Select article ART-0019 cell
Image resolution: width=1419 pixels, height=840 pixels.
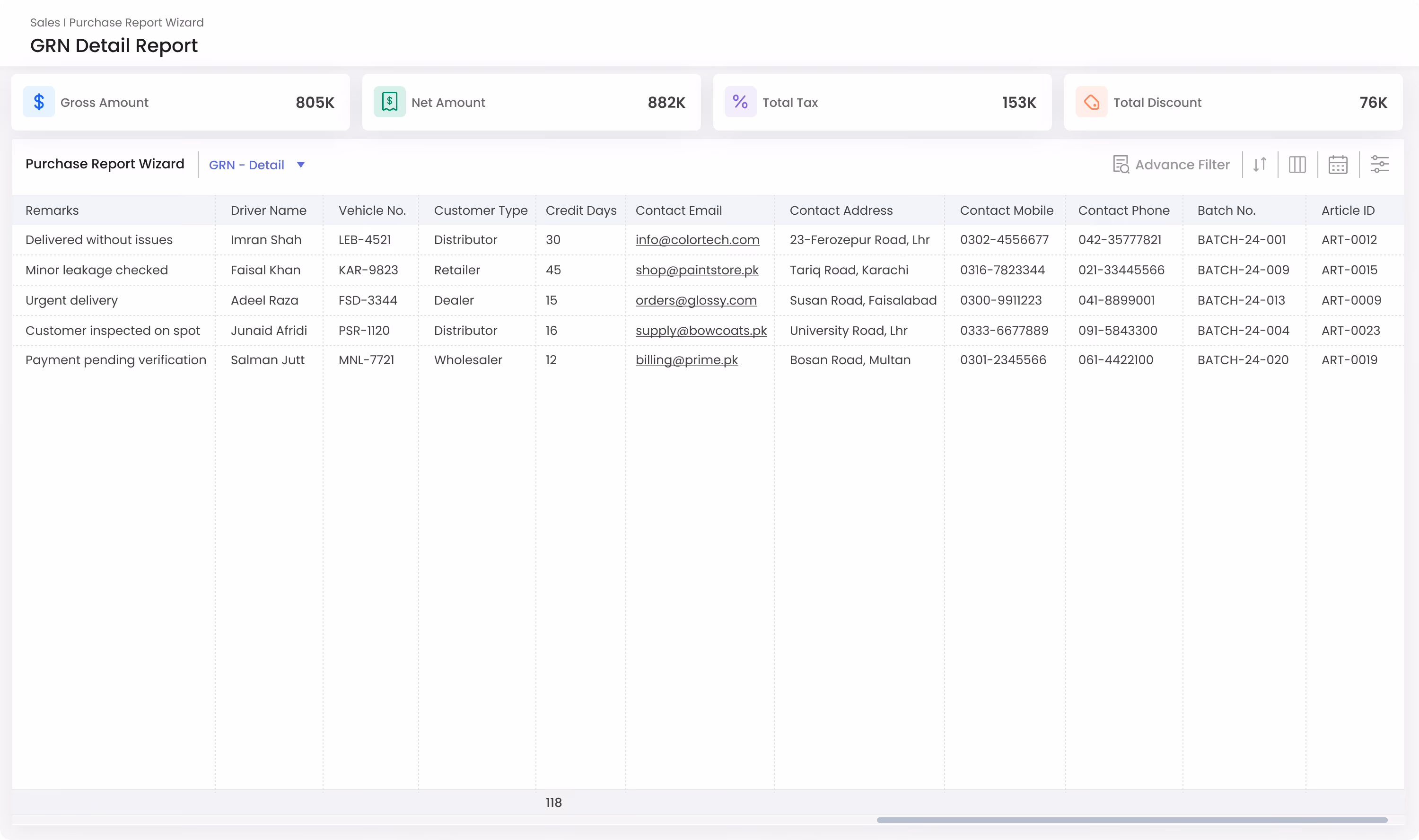tap(1349, 360)
